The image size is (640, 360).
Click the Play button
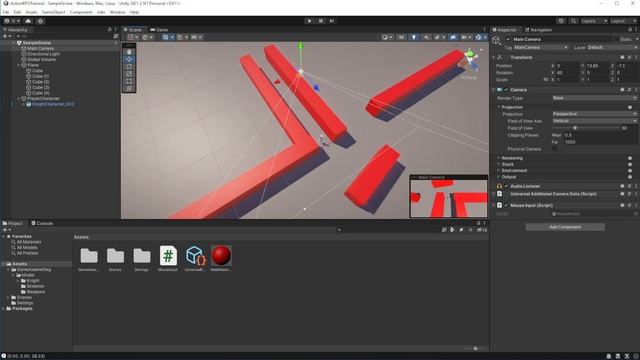tap(309, 21)
